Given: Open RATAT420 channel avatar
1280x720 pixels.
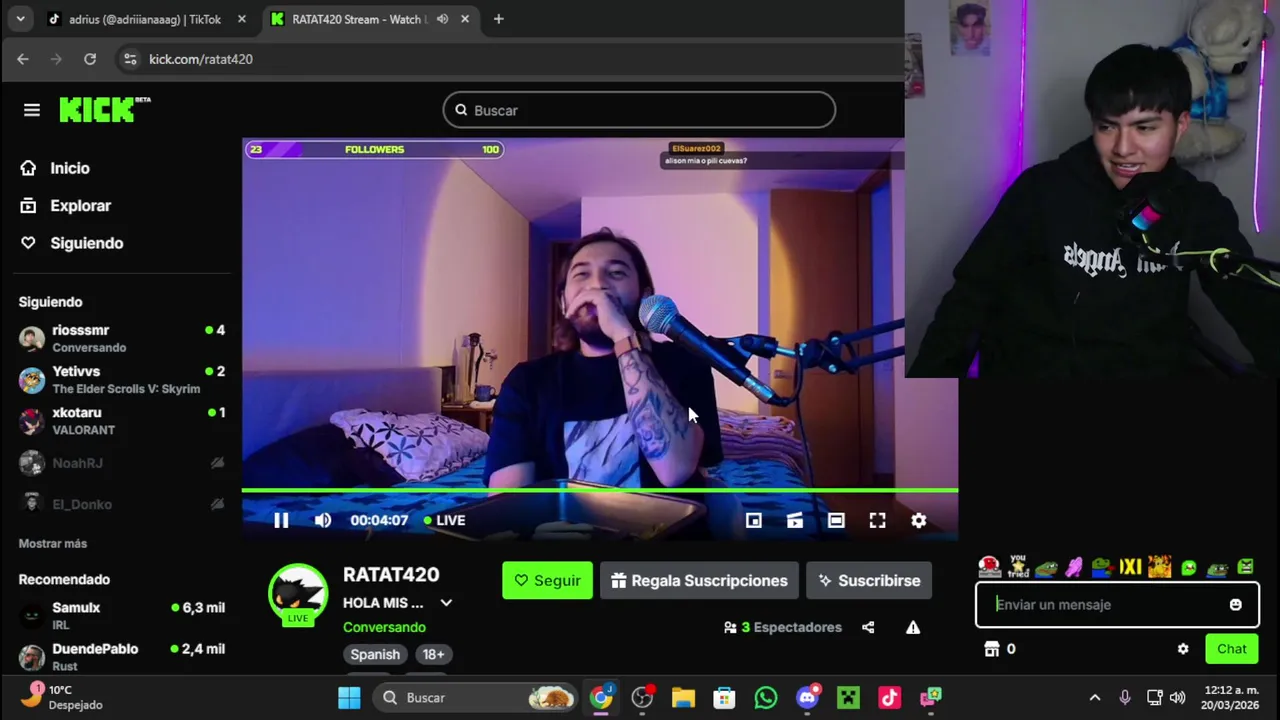Looking at the screenshot, I should tap(298, 593).
